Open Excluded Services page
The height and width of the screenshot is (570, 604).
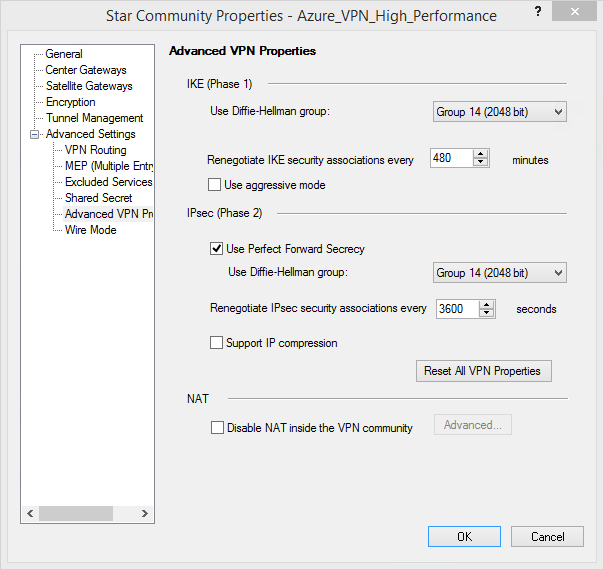point(109,182)
